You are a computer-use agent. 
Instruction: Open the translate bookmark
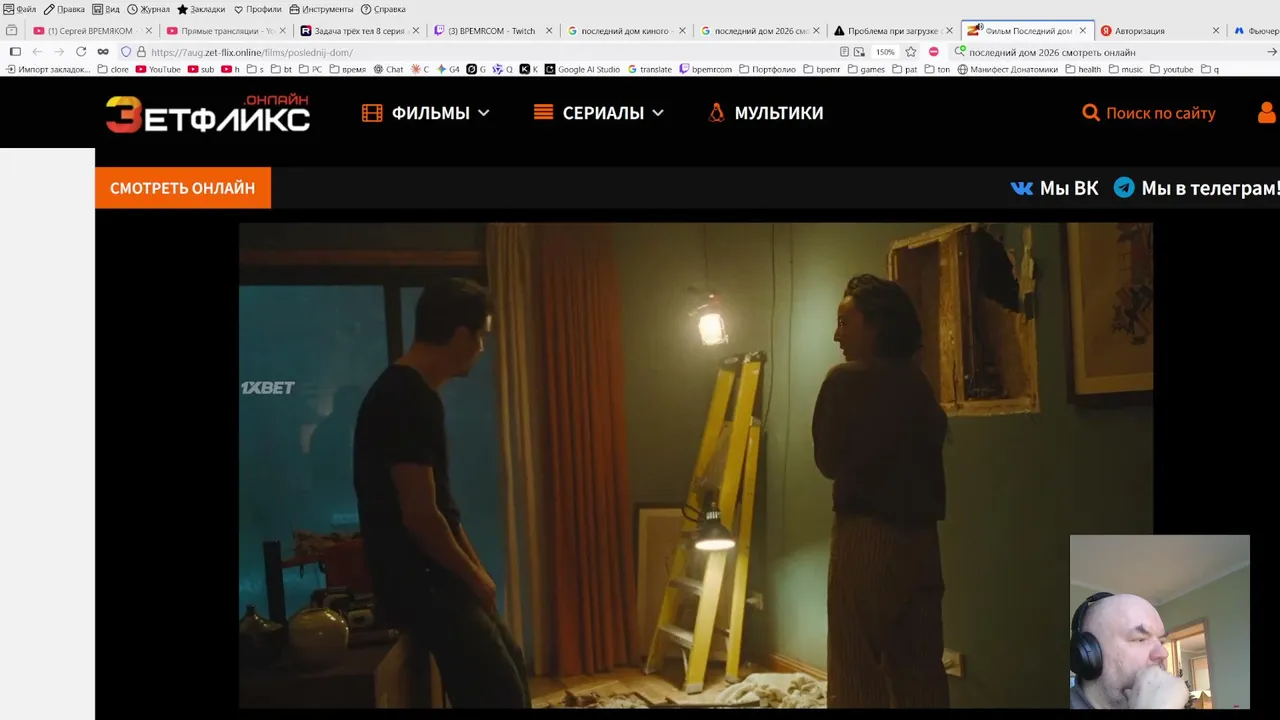click(650, 70)
